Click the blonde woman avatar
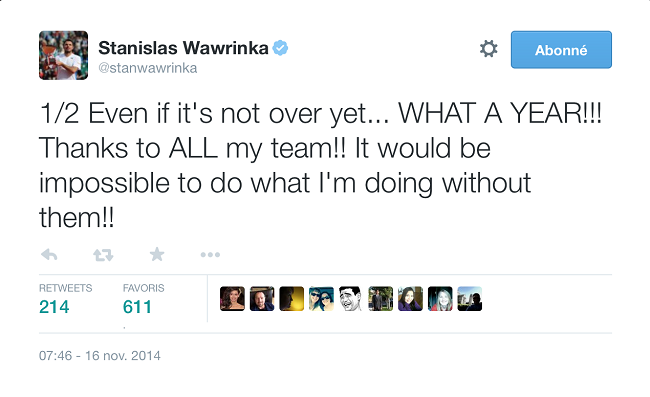This screenshot has height=397, width=650. [440, 298]
